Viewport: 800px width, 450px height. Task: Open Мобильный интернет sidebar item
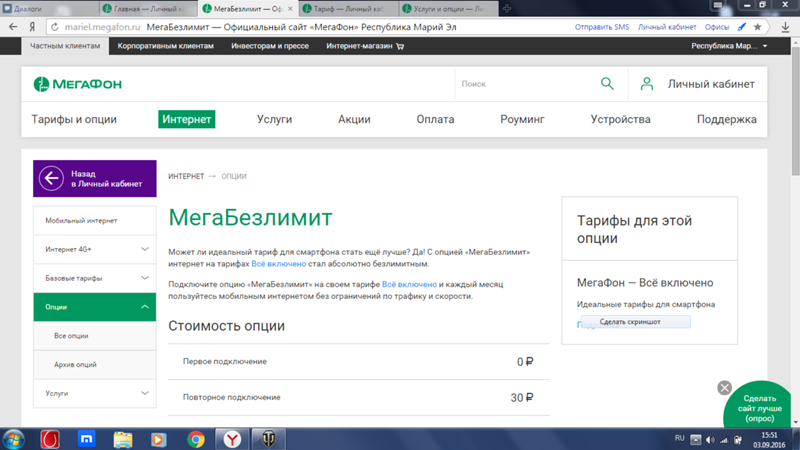[94, 221]
